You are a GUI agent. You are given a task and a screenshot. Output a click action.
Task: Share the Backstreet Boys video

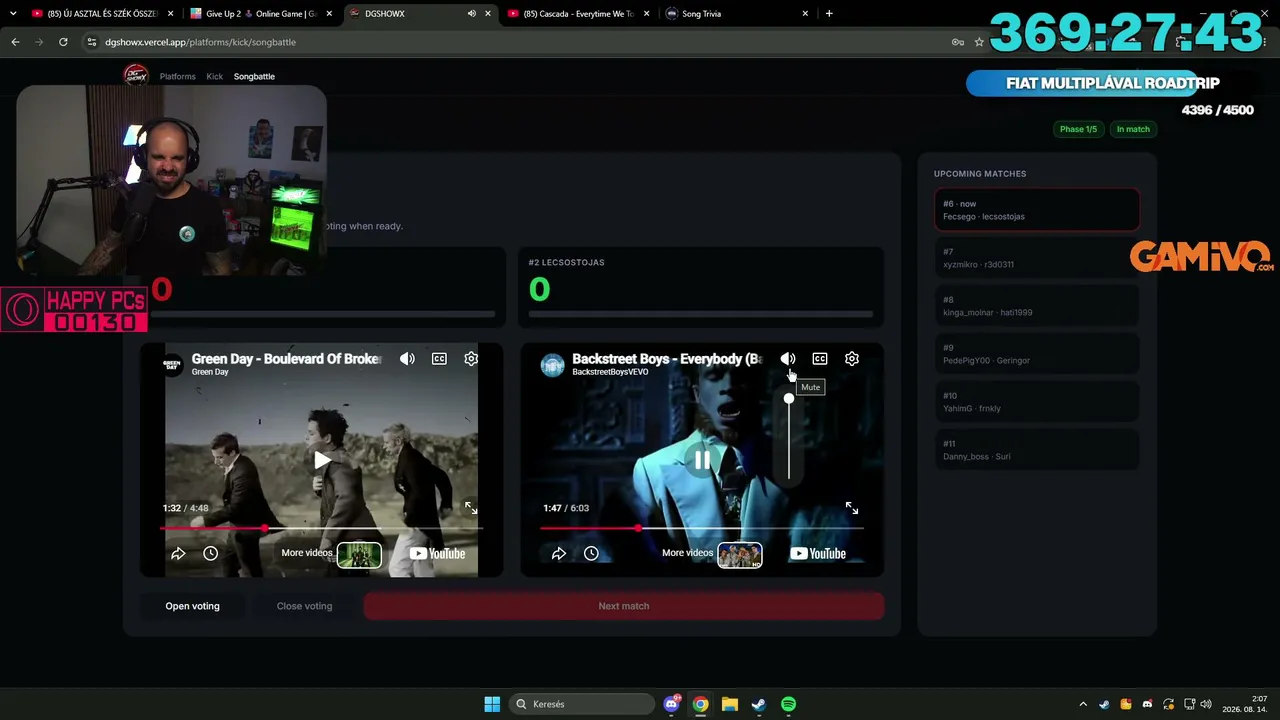click(559, 553)
